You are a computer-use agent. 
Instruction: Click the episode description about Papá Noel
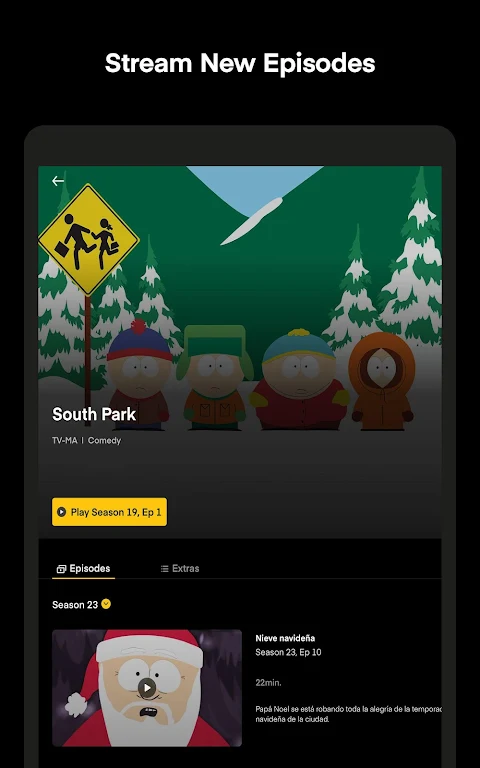click(x=348, y=714)
